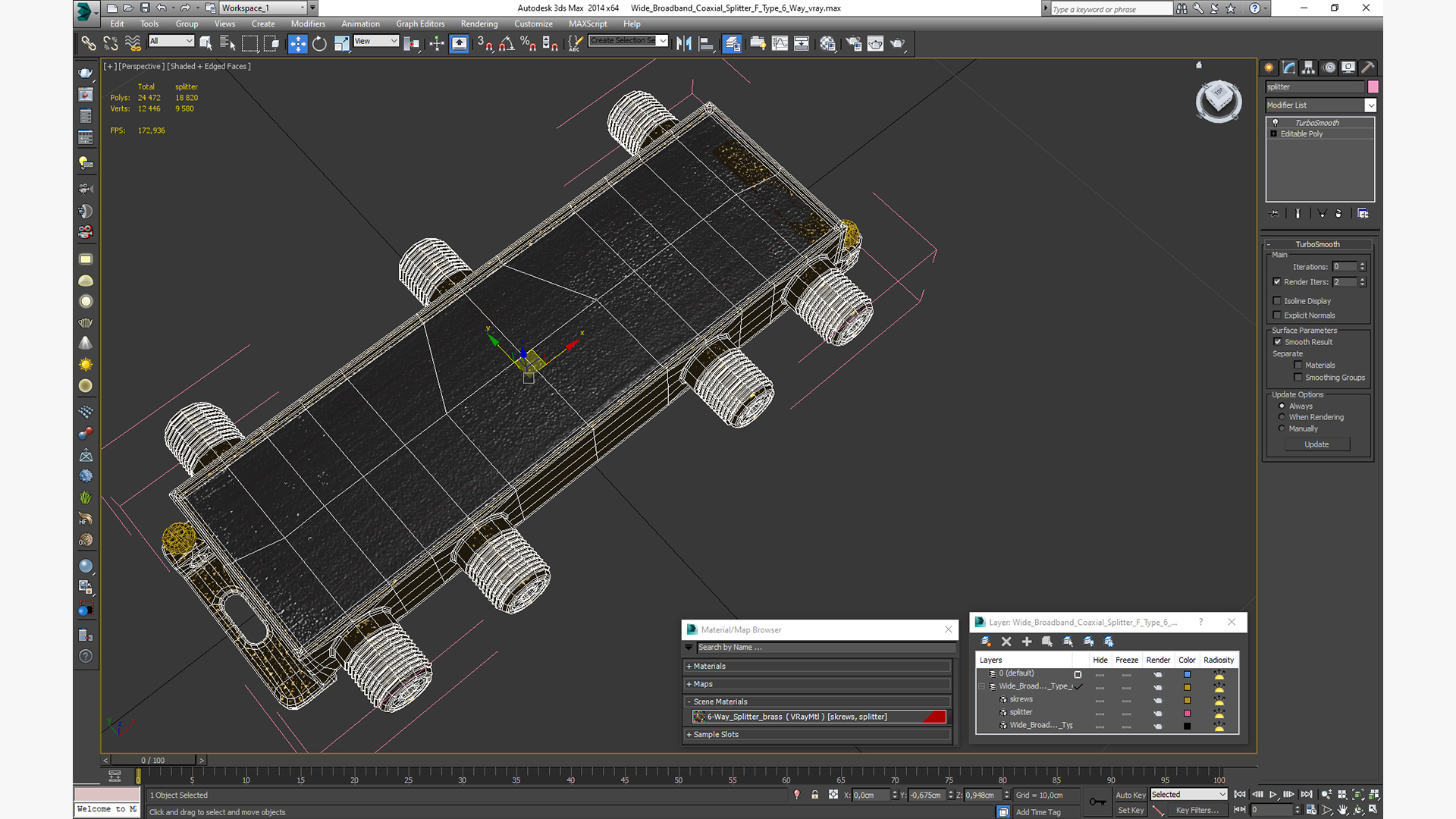This screenshot has height=819, width=1456.
Task: Open the Rendering menu
Action: click(x=479, y=24)
